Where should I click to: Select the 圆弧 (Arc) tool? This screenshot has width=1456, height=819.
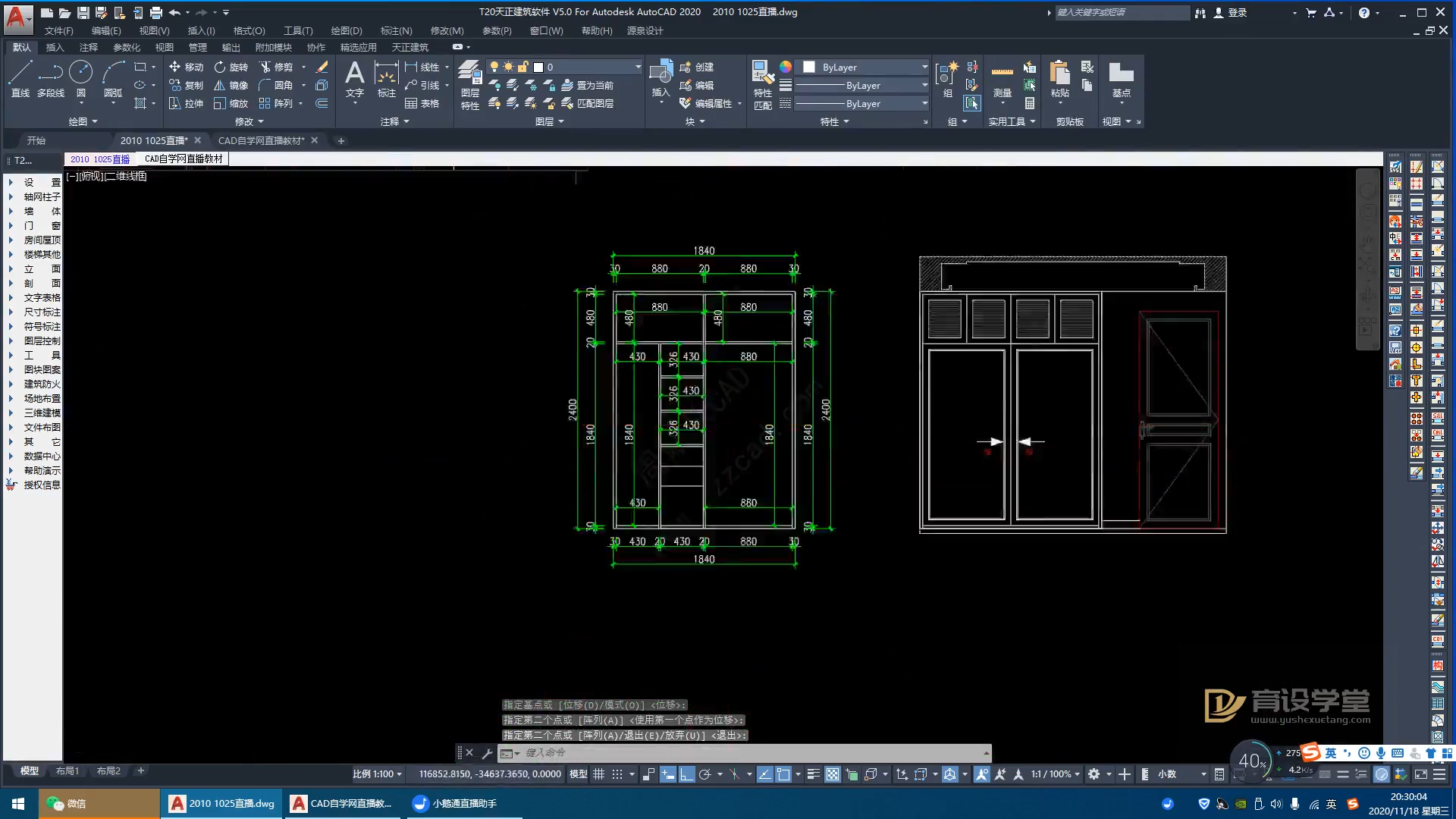(x=113, y=79)
